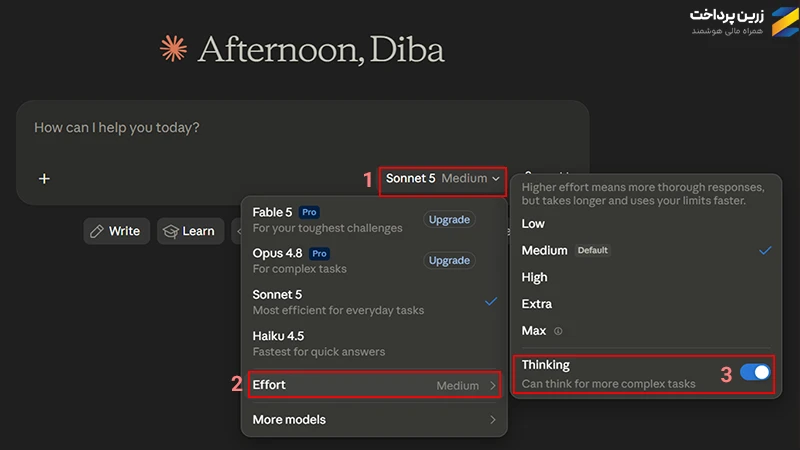Screen dimensions: 800x450
Task: Choose the Sonnet 5 model entry
Action: tap(374, 302)
